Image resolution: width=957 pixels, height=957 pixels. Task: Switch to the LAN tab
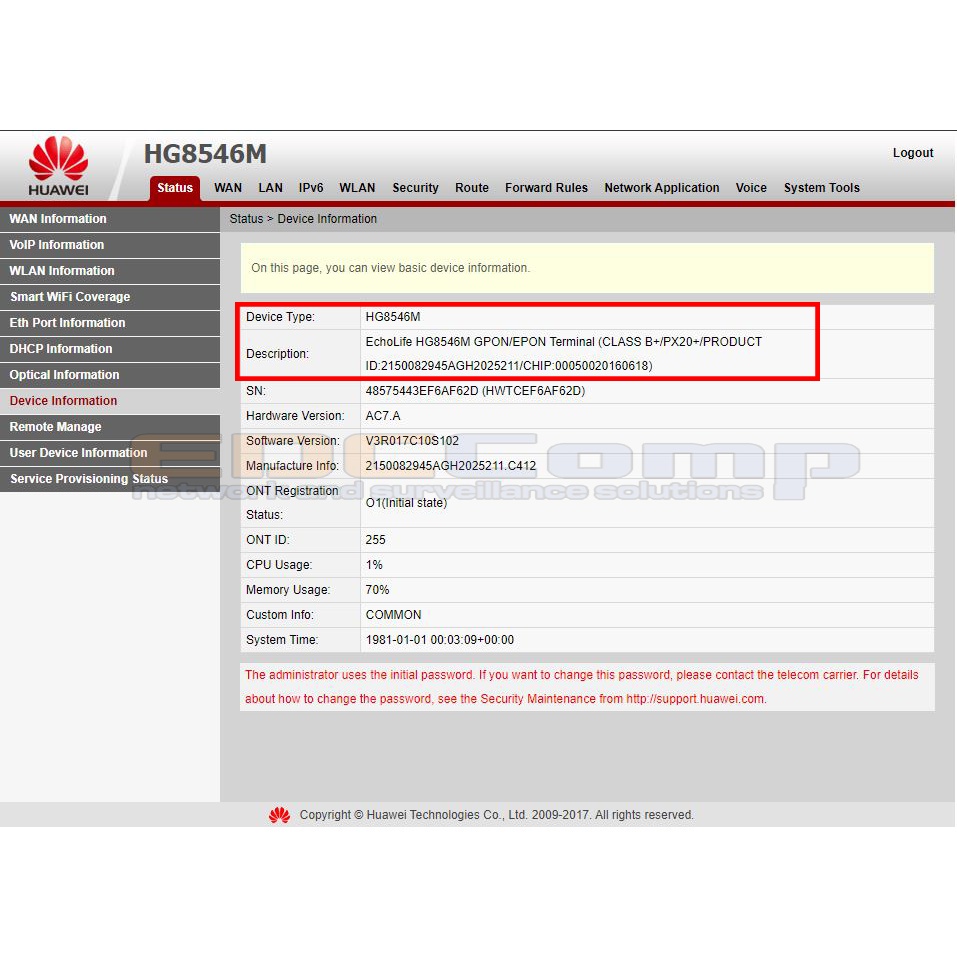pos(270,188)
